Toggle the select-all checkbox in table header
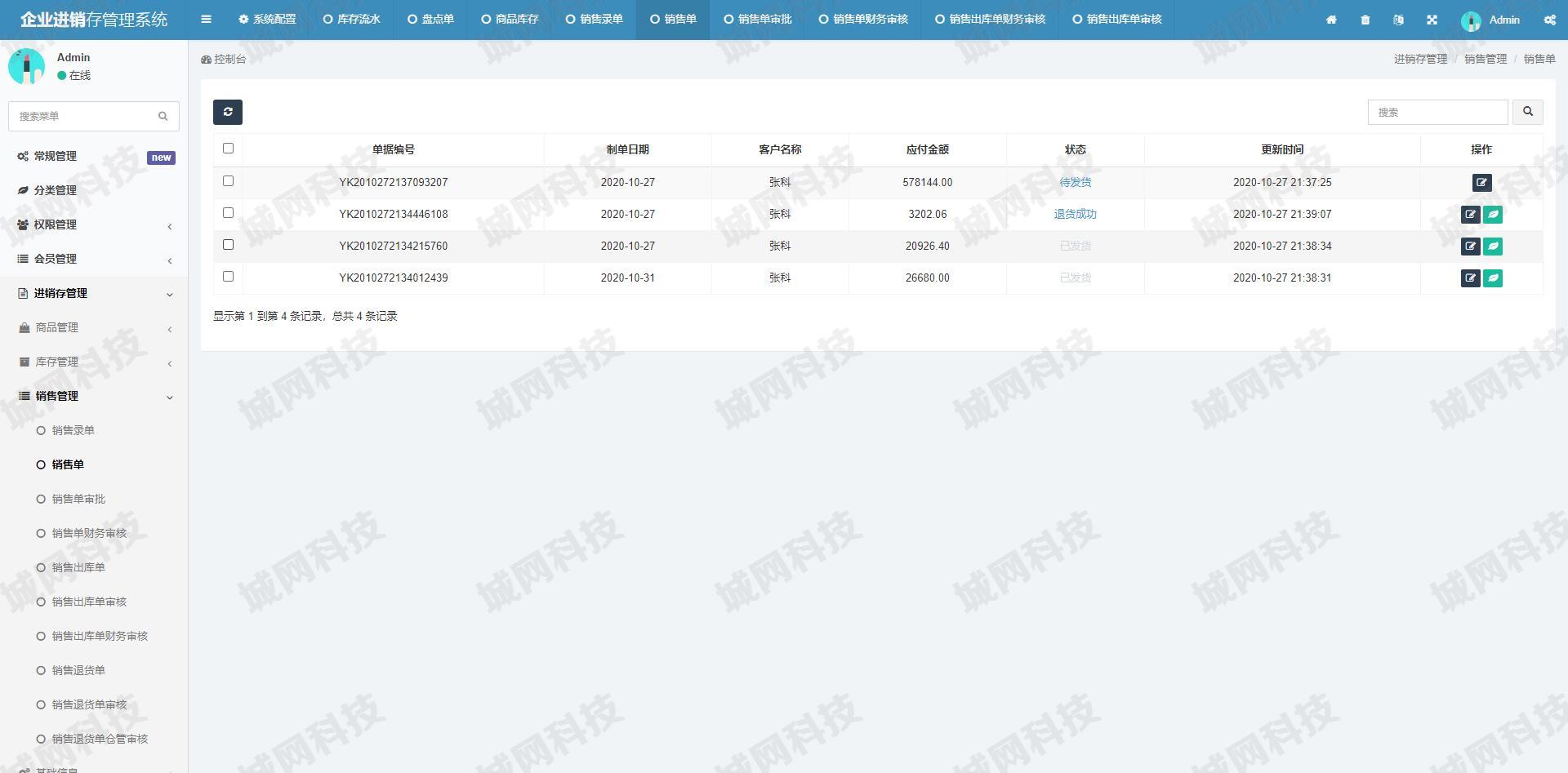This screenshot has height=773, width=1568. [228, 149]
